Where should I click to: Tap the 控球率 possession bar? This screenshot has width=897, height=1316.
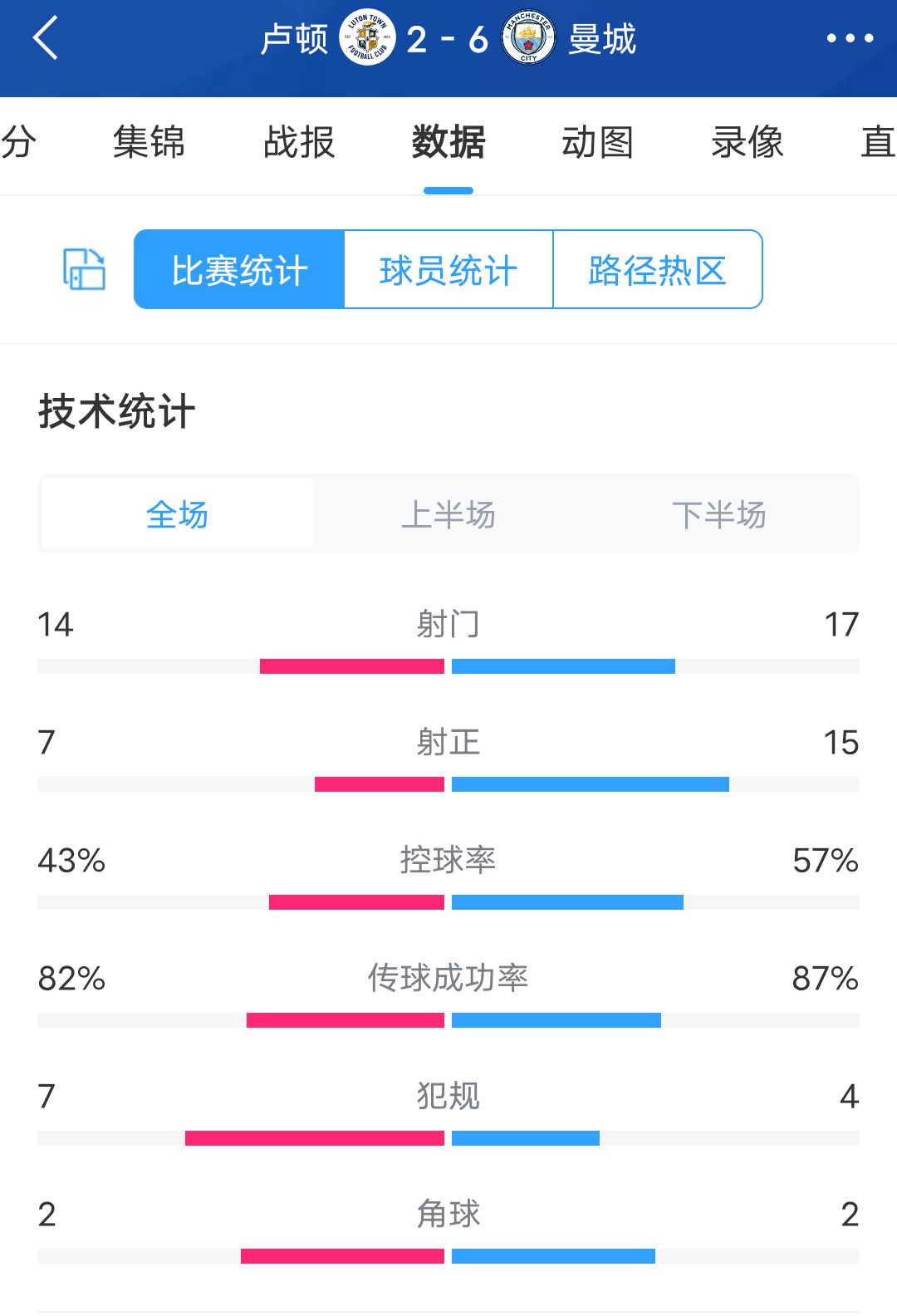click(x=448, y=902)
